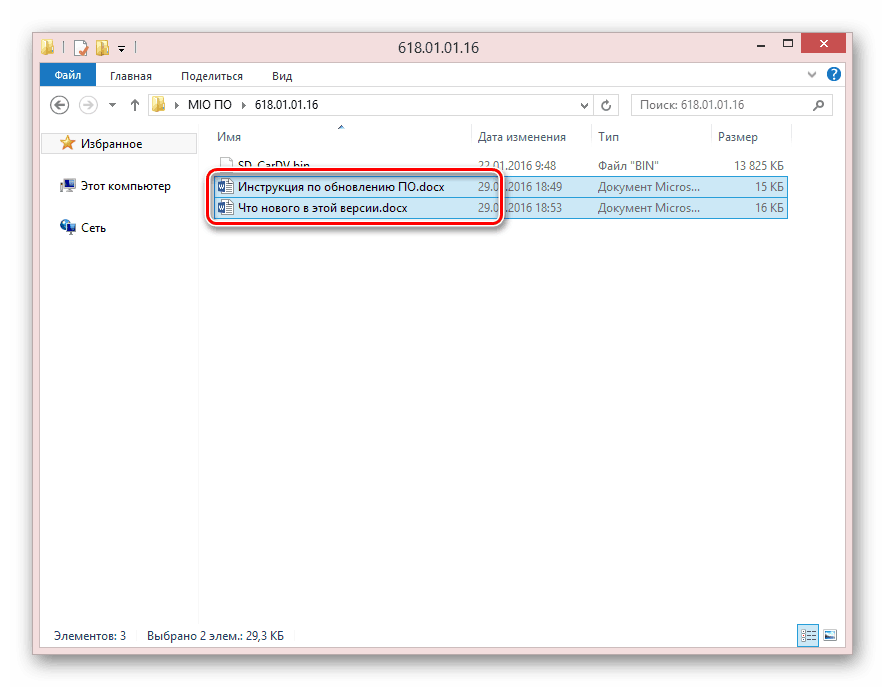Open the recent locations dropdown beside Forward arrow
Viewport: 885px width, 687px height.
coord(111,105)
